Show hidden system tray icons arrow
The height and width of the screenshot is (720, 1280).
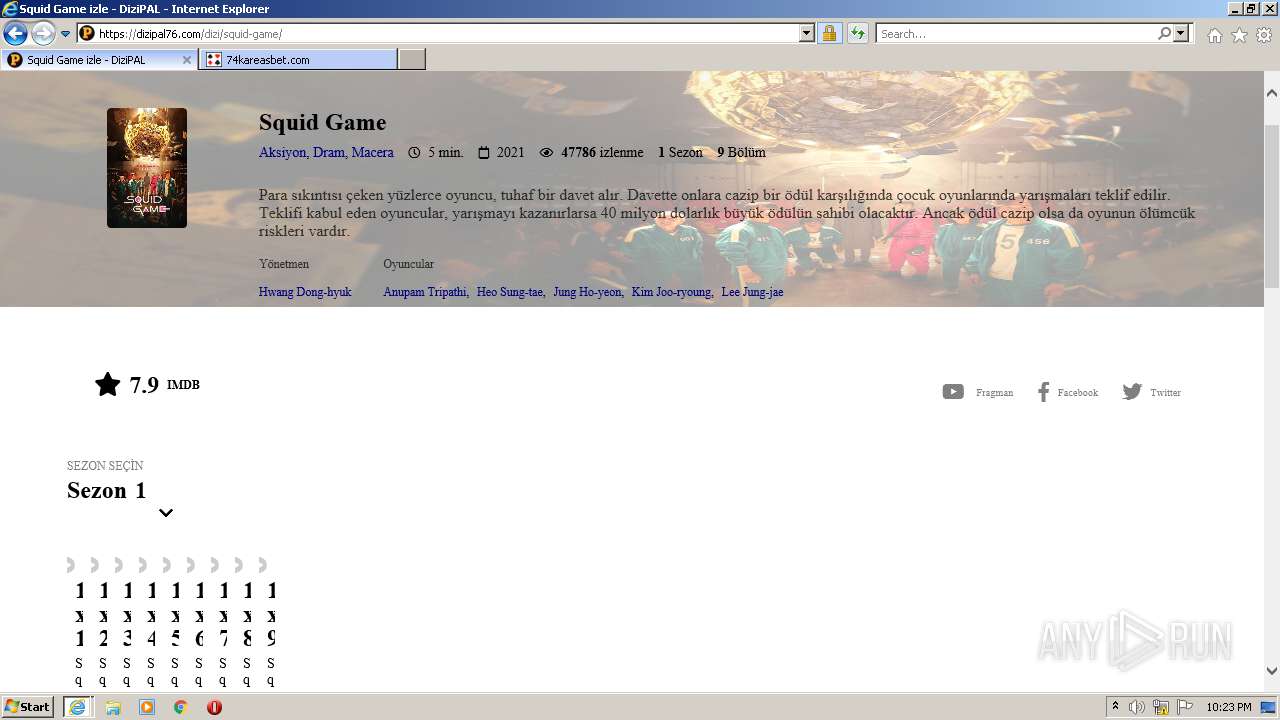pos(1116,707)
